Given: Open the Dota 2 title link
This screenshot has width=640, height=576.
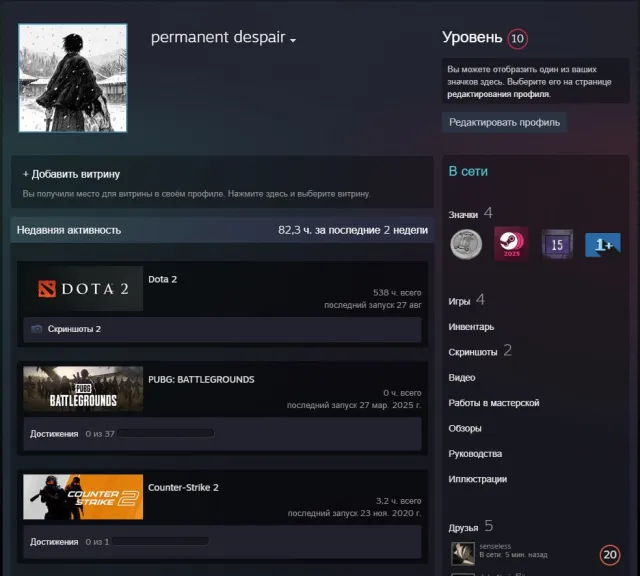Looking at the screenshot, I should [162, 279].
